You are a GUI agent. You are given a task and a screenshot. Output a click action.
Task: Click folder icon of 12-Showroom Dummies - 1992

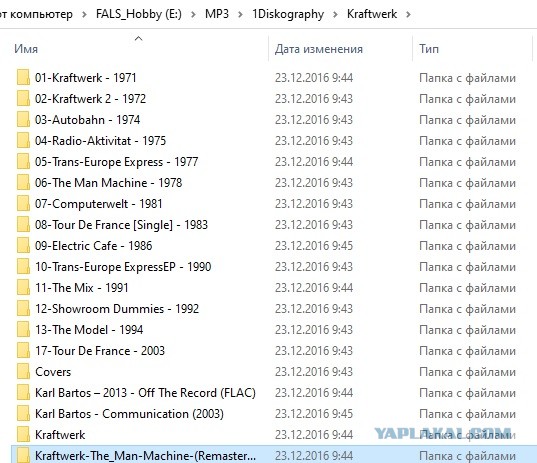coord(23,309)
